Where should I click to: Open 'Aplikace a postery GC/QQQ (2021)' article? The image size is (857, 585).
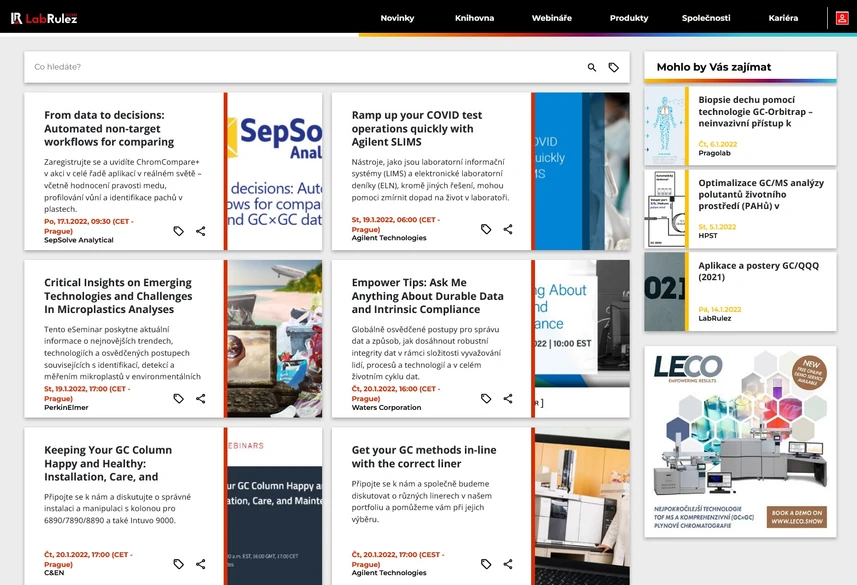point(758,271)
